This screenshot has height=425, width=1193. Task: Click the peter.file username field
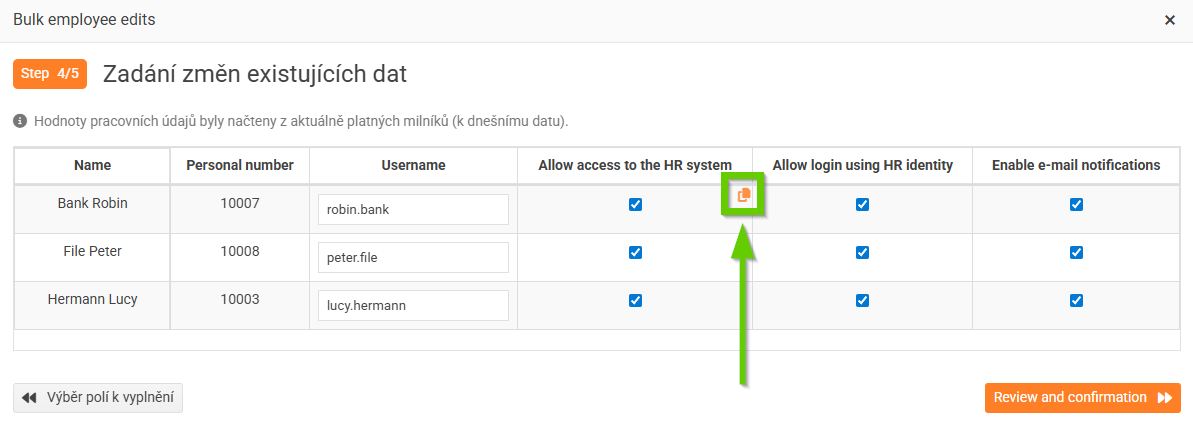click(413, 258)
